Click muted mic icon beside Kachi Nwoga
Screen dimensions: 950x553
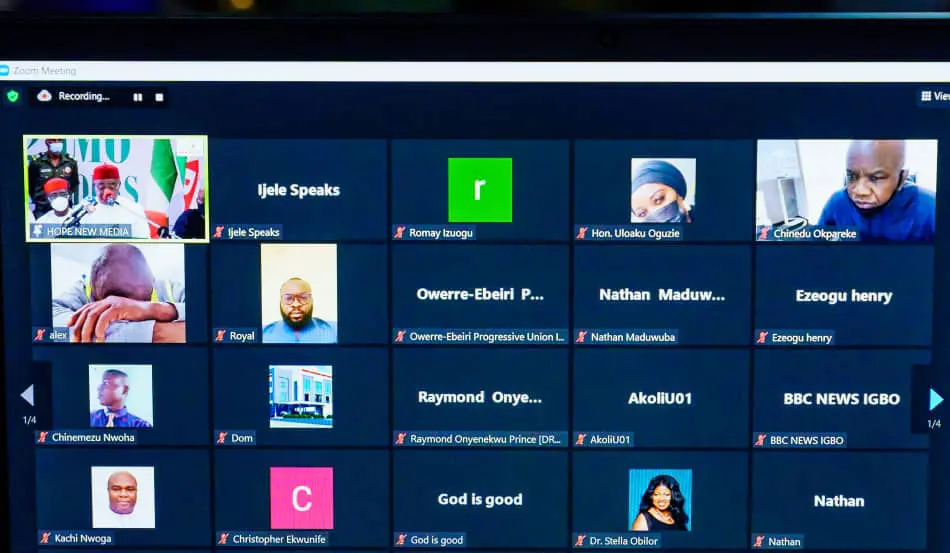45,538
